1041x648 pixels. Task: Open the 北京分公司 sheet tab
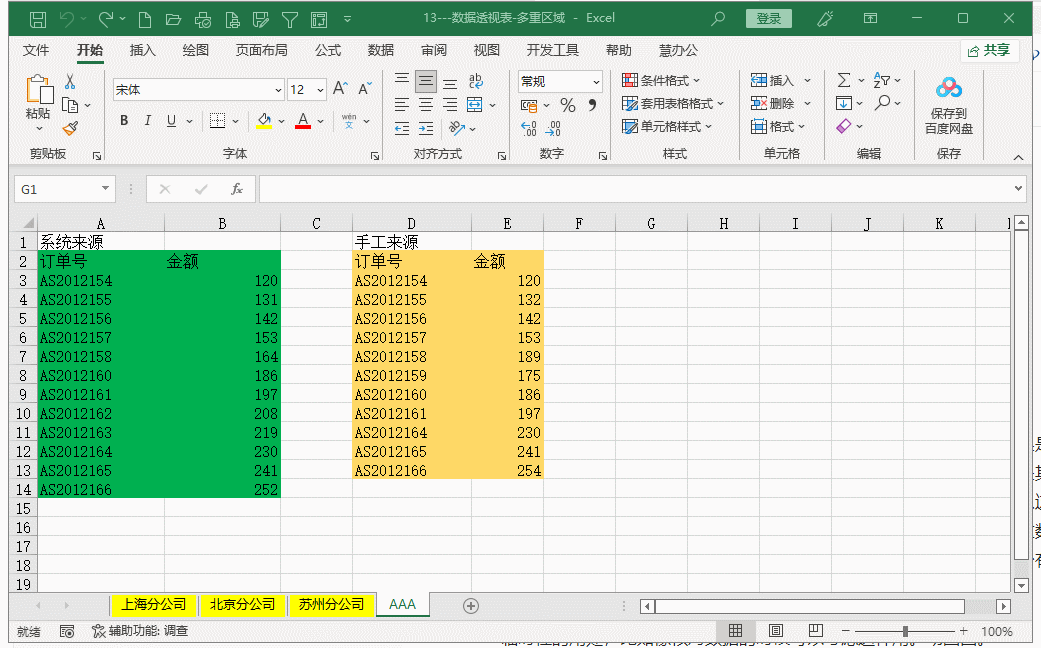[x=242, y=605]
